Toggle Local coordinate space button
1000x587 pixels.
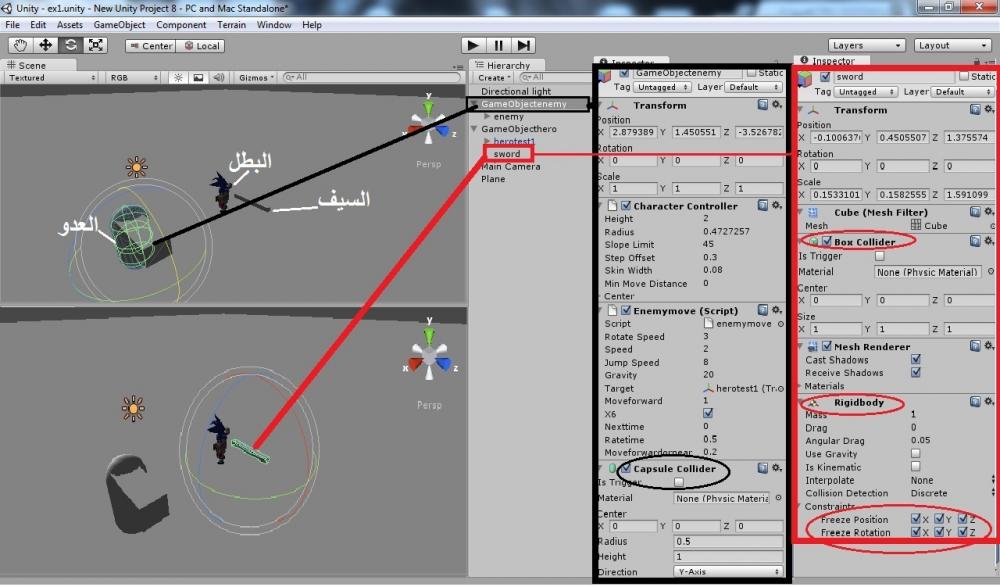point(202,46)
